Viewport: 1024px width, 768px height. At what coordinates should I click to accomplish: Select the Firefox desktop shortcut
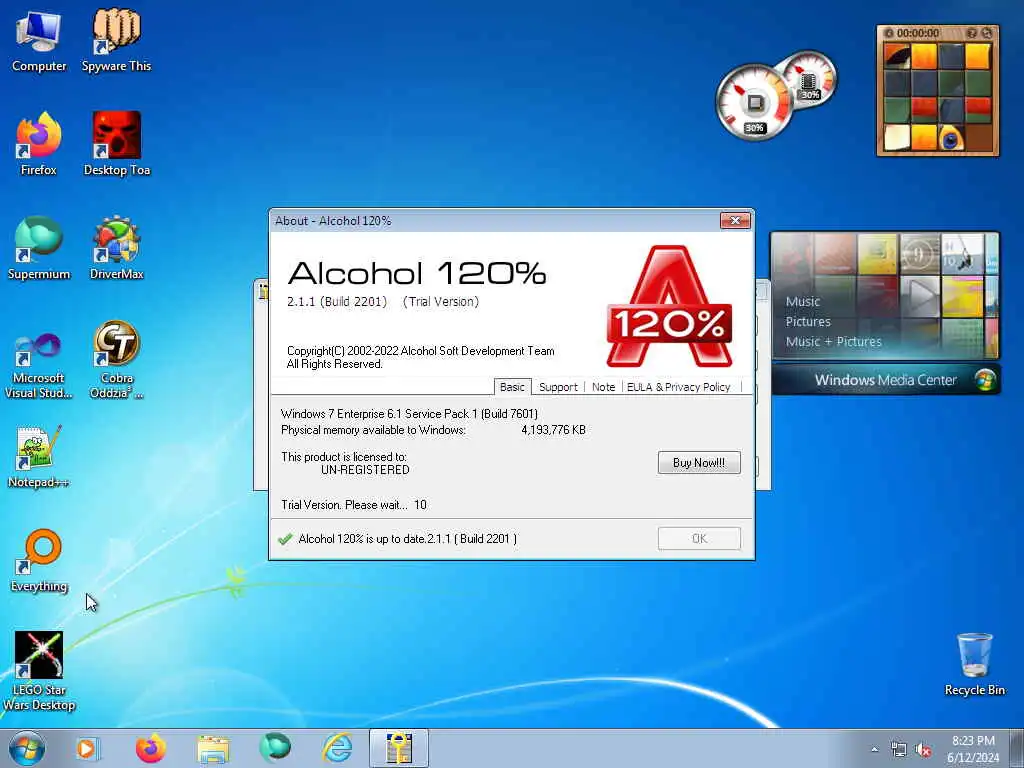(39, 144)
